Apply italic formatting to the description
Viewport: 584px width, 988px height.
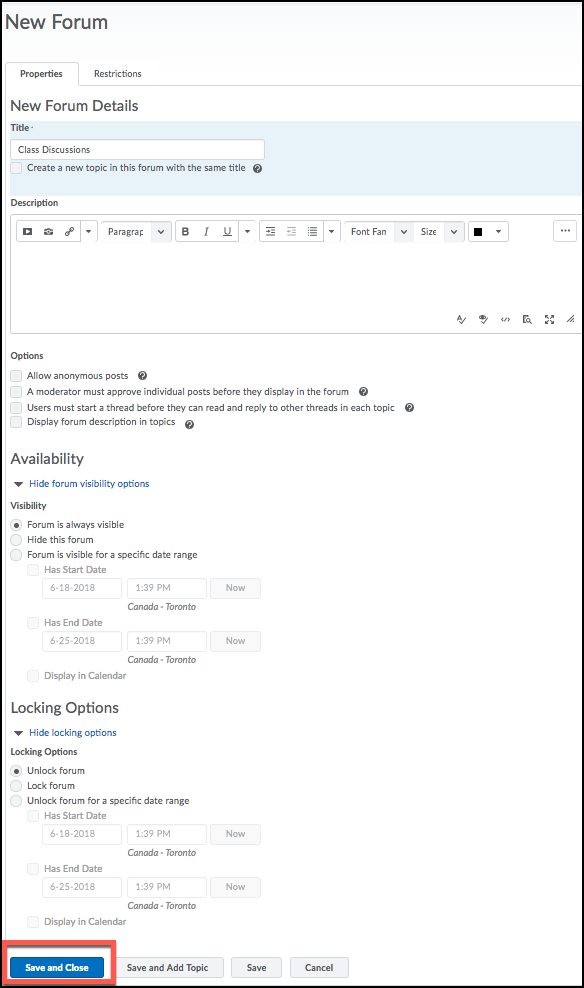point(206,232)
